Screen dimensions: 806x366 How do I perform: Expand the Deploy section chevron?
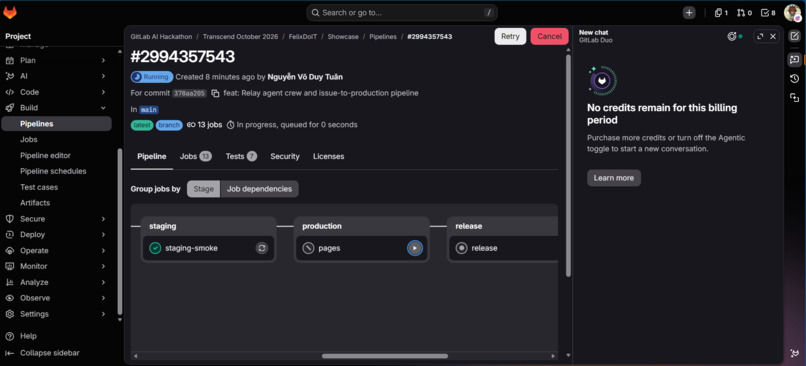click(103, 235)
